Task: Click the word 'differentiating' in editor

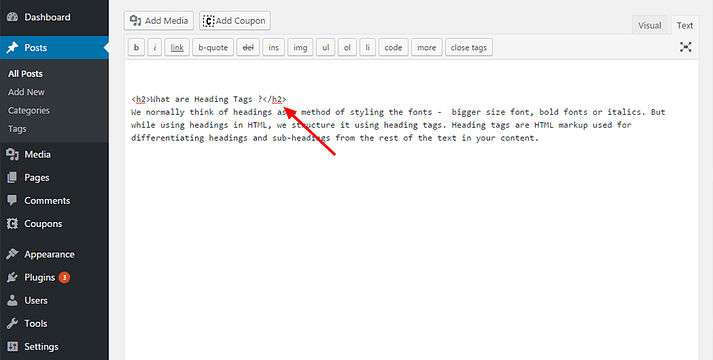Action: point(167,138)
